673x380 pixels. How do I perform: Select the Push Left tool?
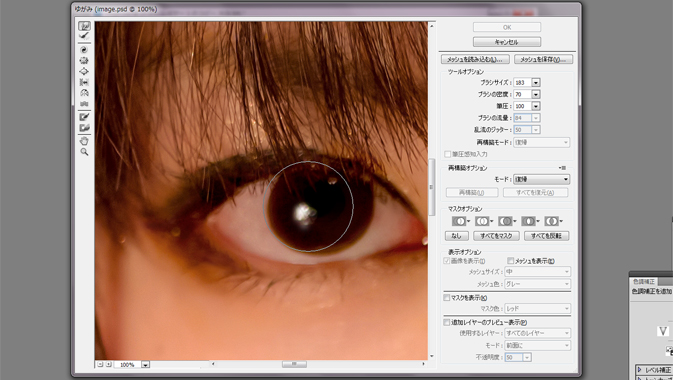click(84, 82)
